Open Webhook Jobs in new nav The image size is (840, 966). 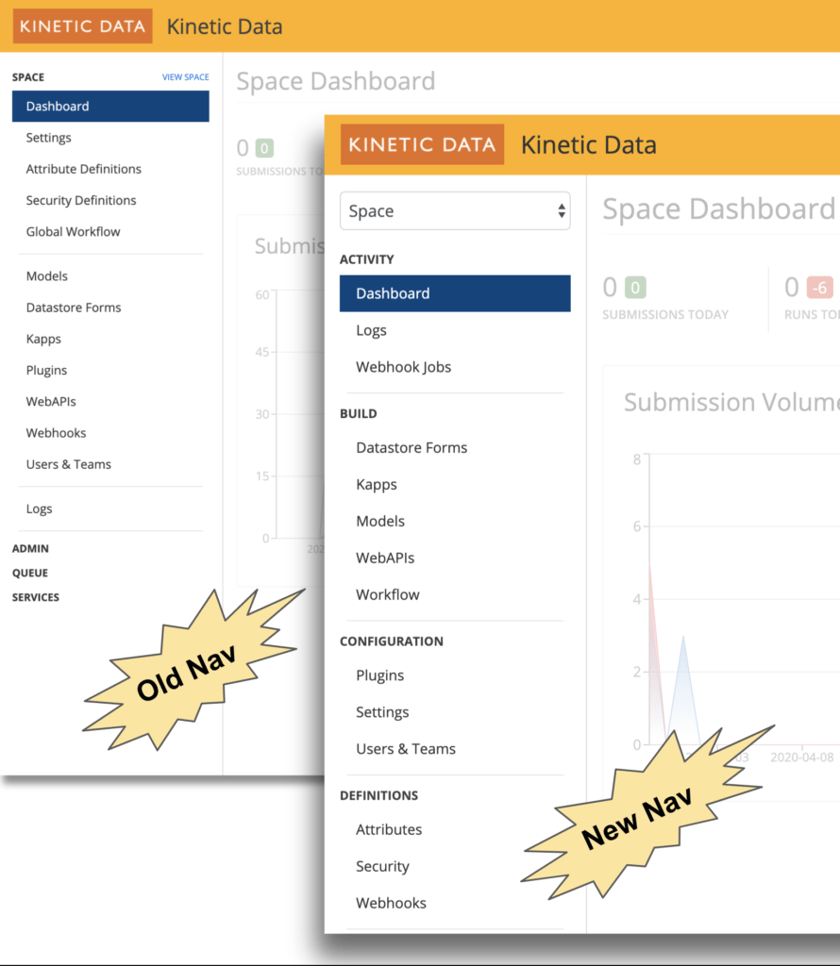(x=404, y=367)
